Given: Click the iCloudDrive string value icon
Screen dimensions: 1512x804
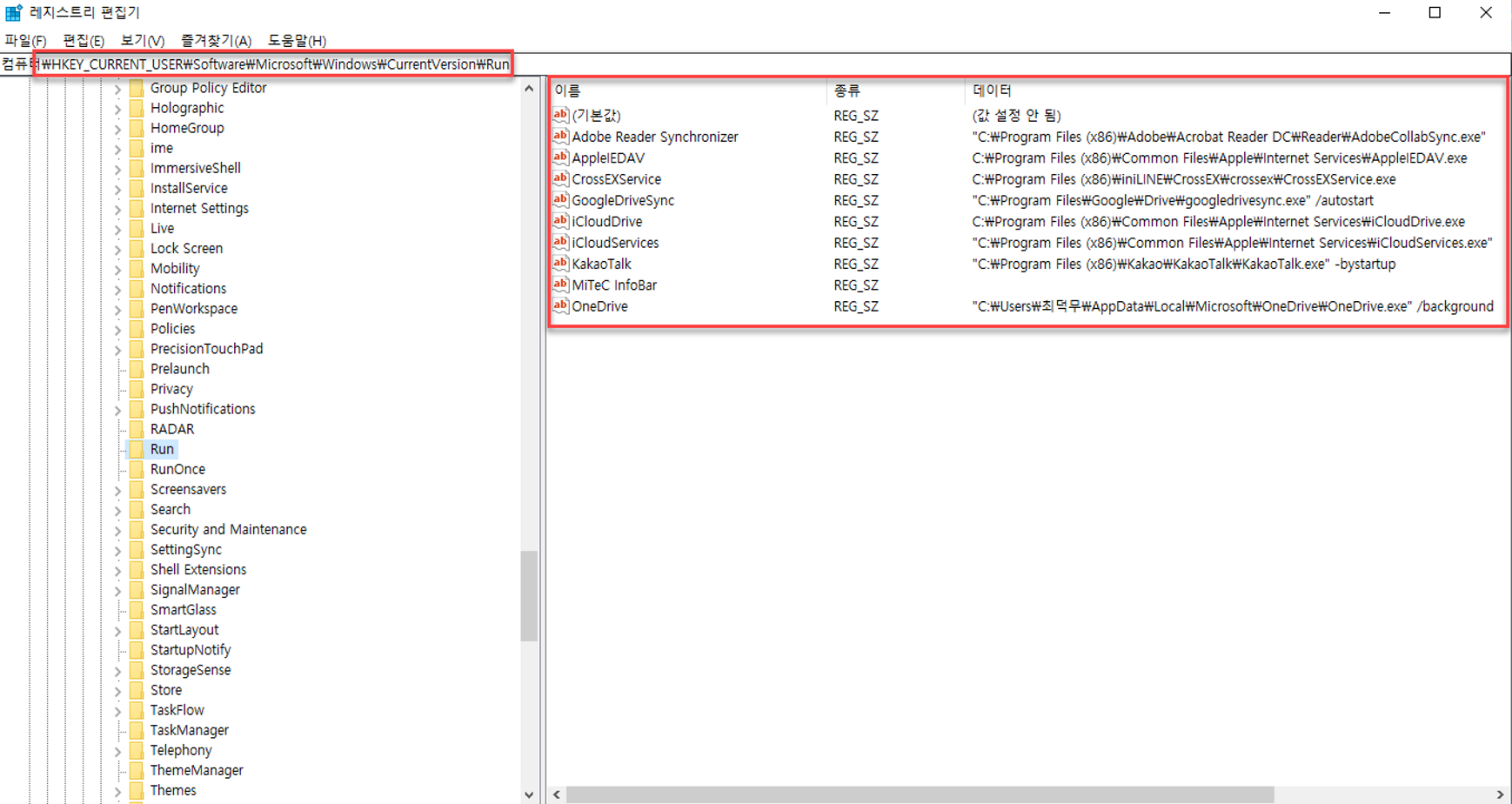Looking at the screenshot, I should click(560, 222).
